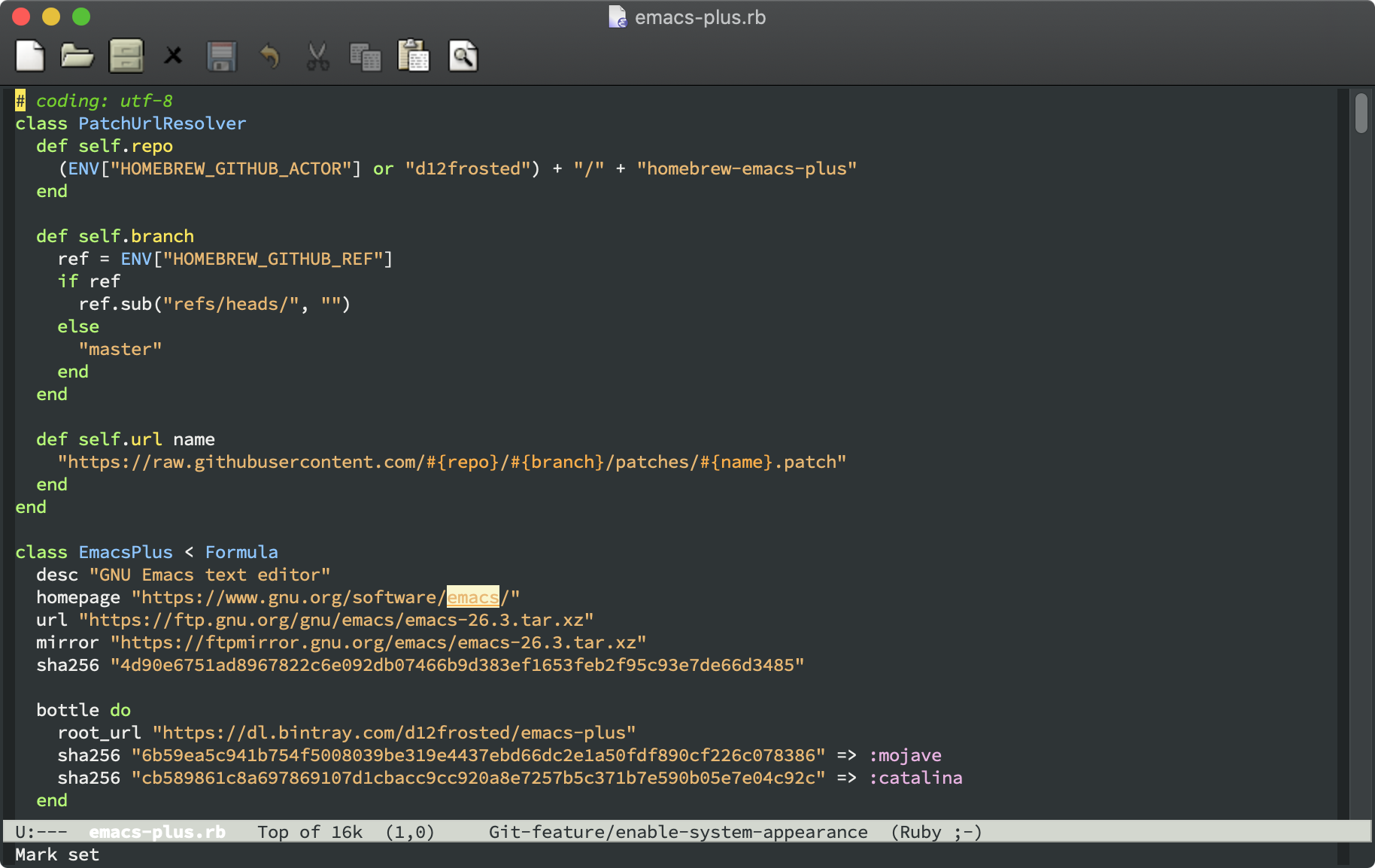Click on the 'bottle do' line
1375x868 pixels.
(83, 710)
